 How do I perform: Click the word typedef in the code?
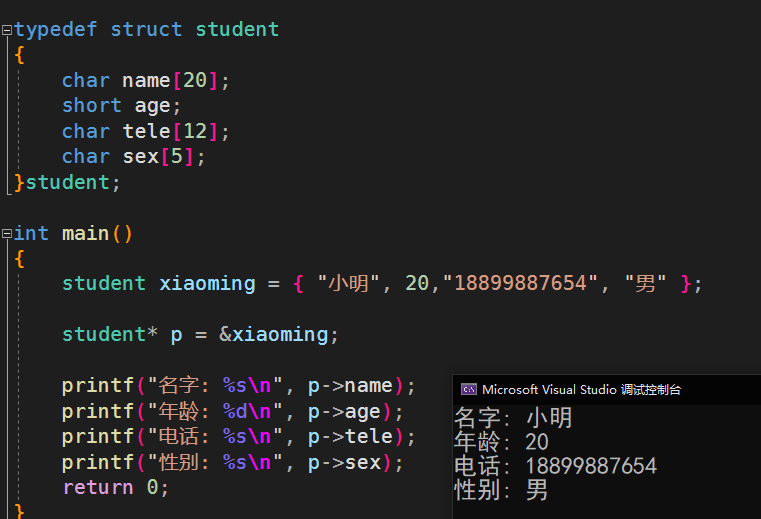(x=55, y=30)
